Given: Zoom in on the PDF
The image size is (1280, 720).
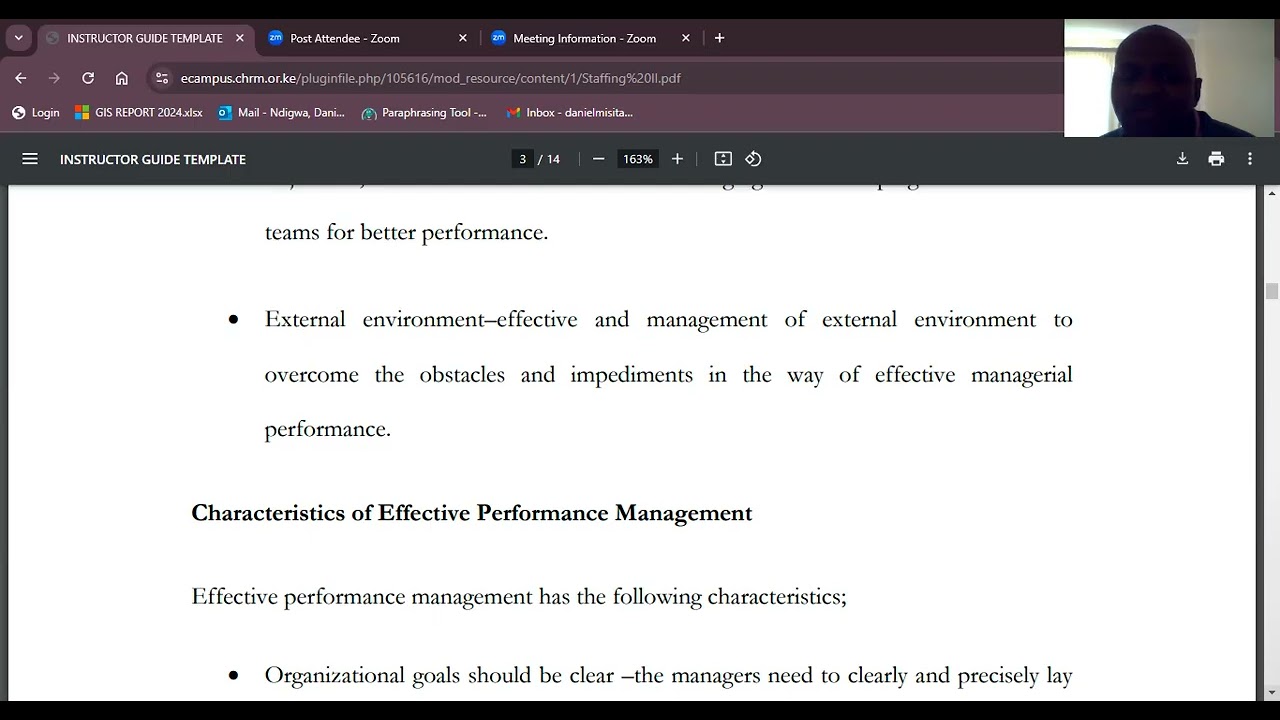Looking at the screenshot, I should tap(677, 159).
